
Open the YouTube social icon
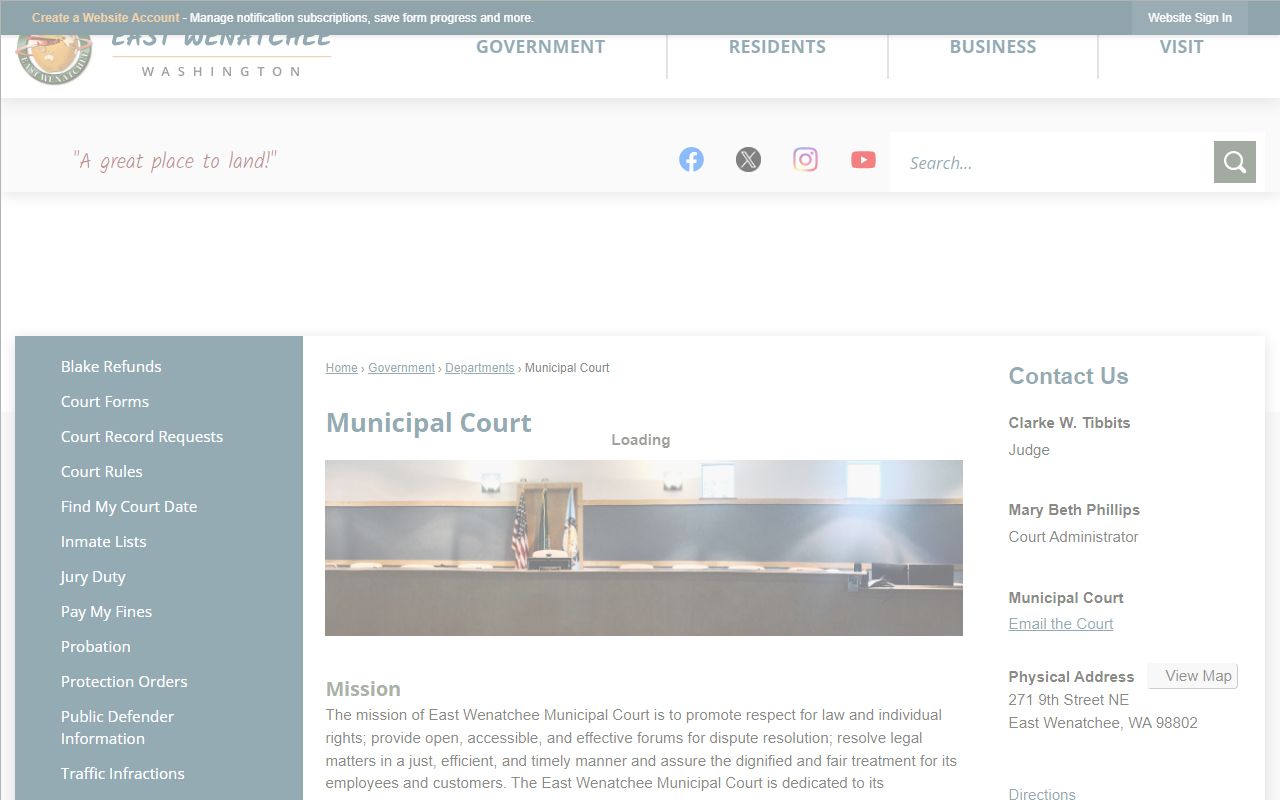863,160
